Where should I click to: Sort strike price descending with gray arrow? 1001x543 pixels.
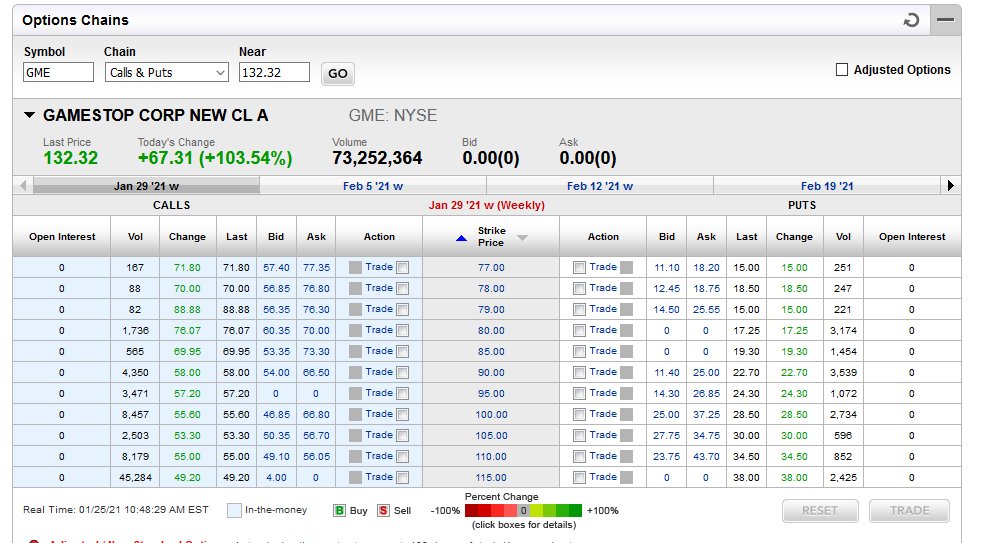pyautogui.click(x=522, y=237)
